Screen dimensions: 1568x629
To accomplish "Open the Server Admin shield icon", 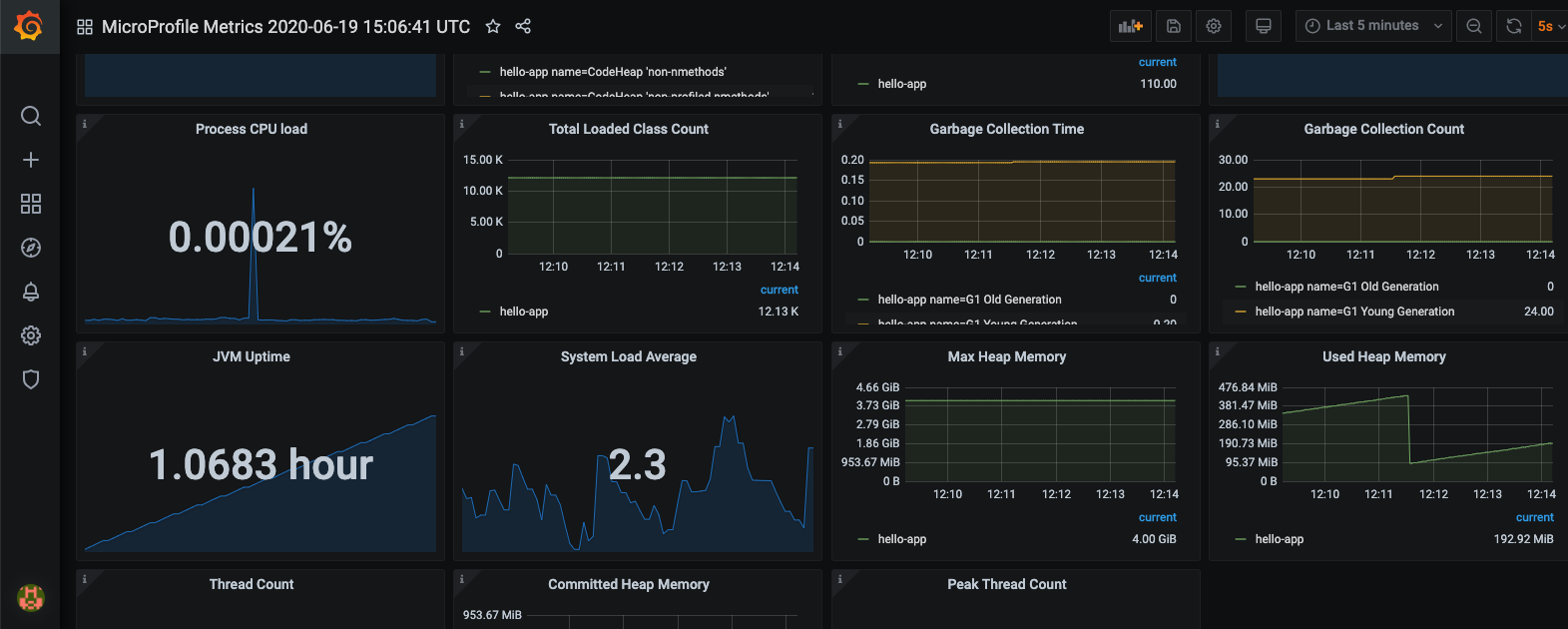I will (31, 379).
